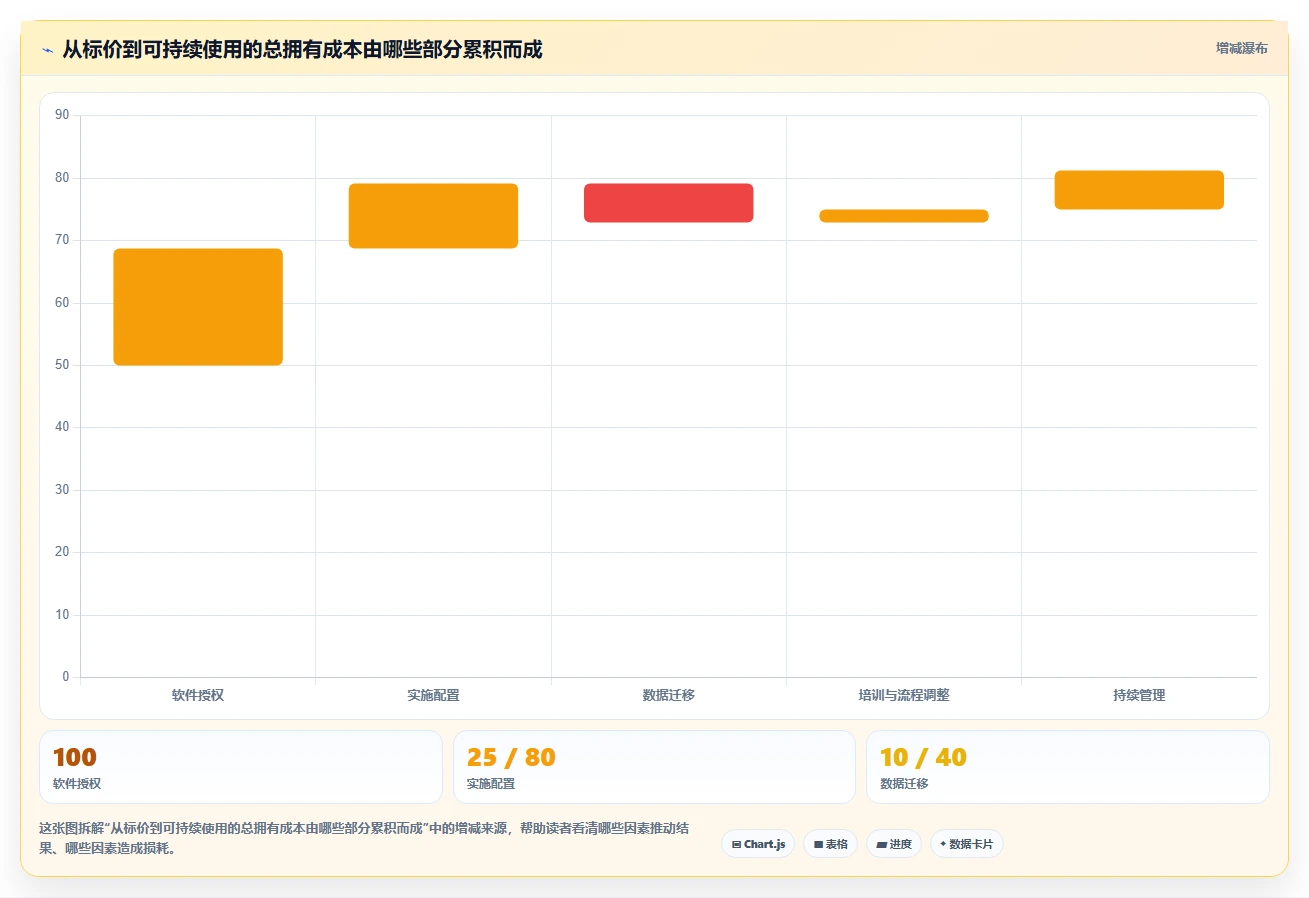Click the 进度 tag chip
The image size is (1309, 898).
893,844
